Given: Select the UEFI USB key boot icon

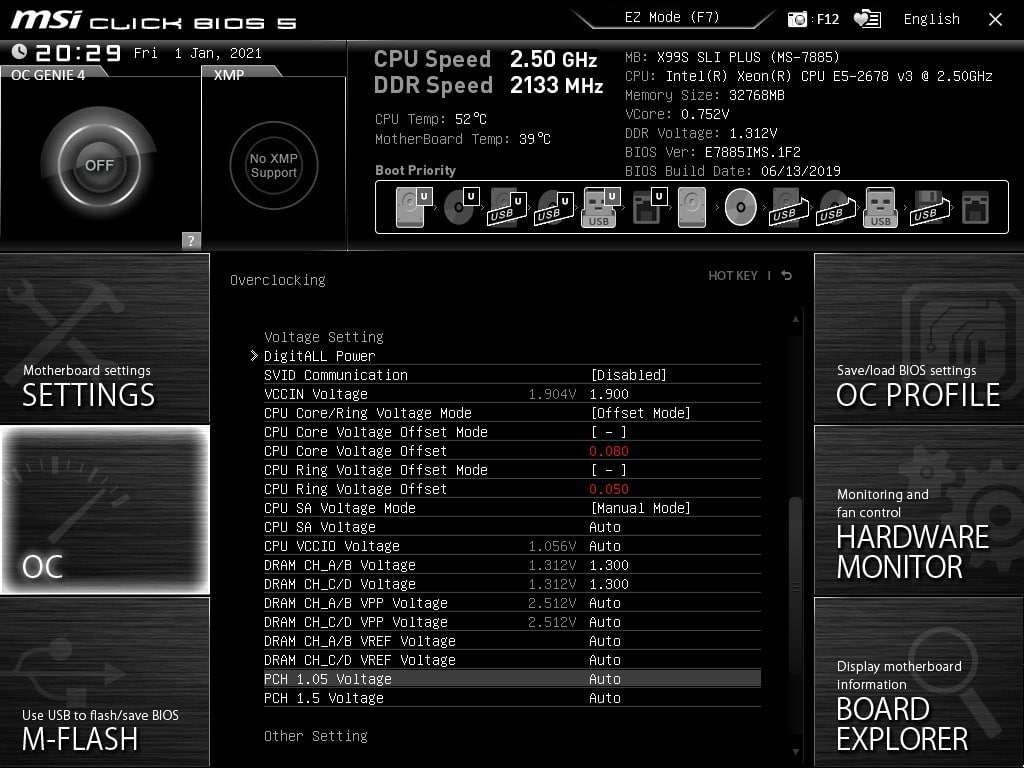Looking at the screenshot, I should point(600,207).
